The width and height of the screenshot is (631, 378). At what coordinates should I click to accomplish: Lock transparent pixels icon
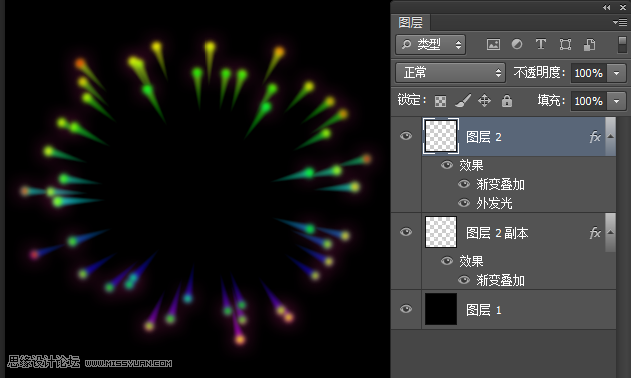pyautogui.click(x=440, y=101)
